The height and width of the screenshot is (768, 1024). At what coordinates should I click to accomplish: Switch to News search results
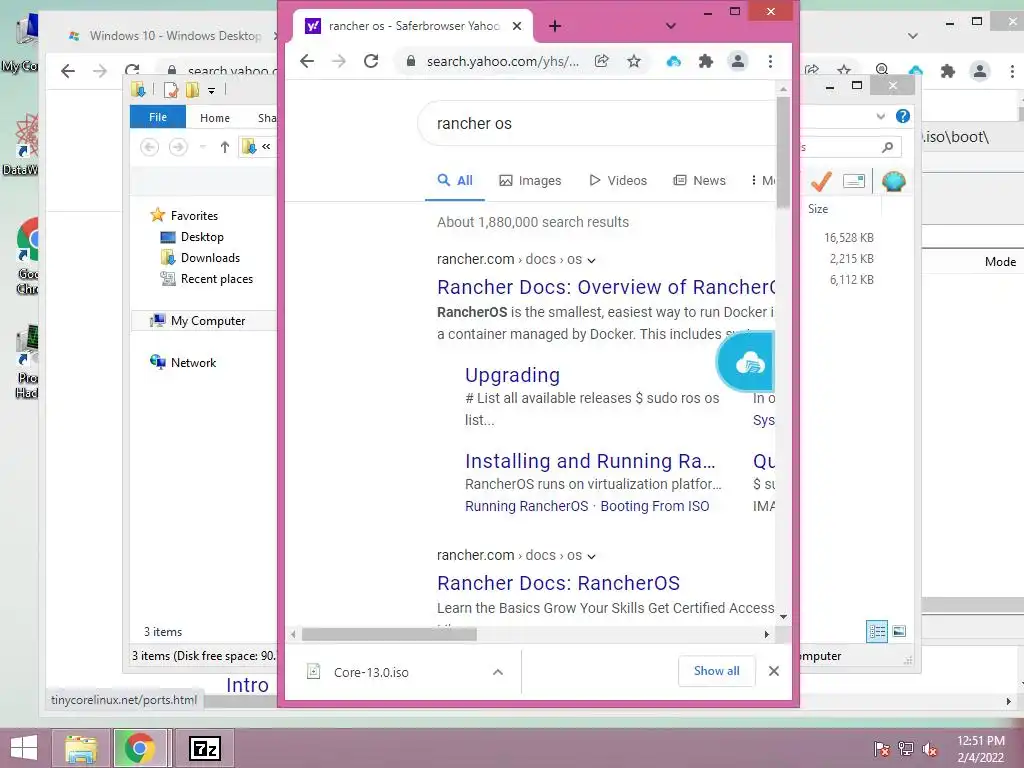click(699, 180)
